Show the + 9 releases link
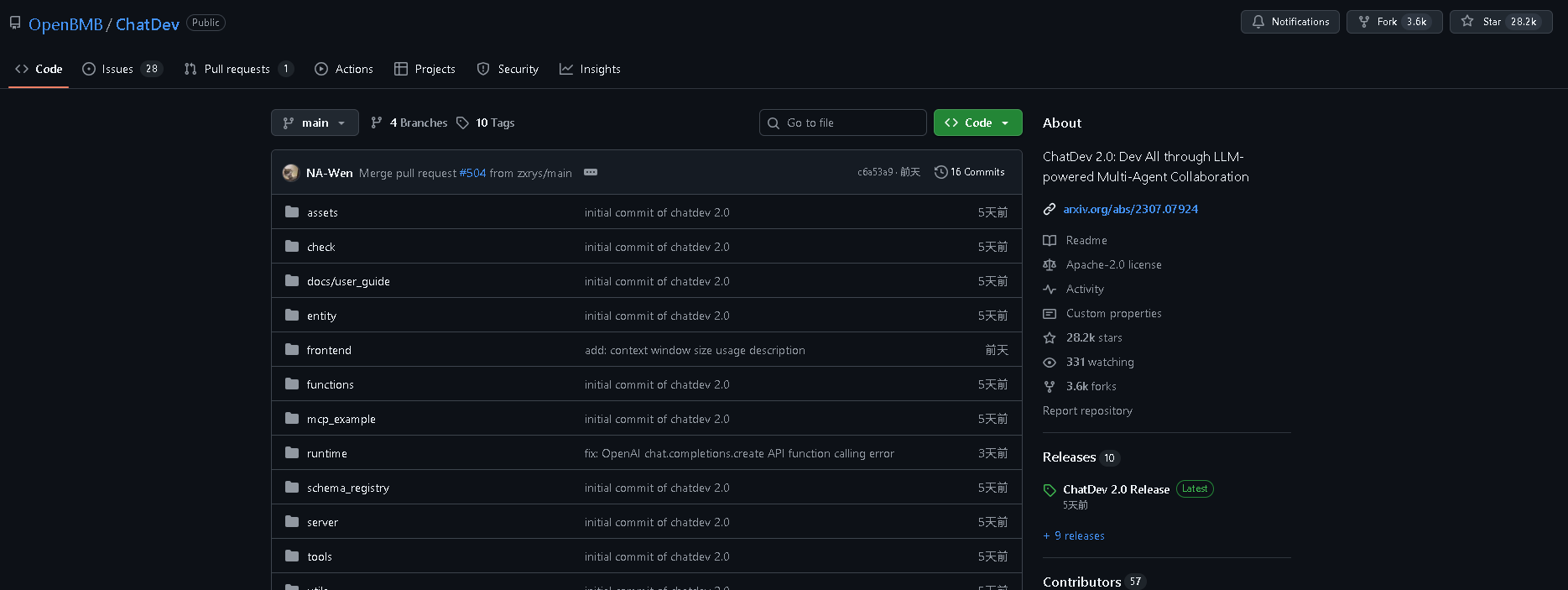This screenshot has height=590, width=1568. (1074, 535)
